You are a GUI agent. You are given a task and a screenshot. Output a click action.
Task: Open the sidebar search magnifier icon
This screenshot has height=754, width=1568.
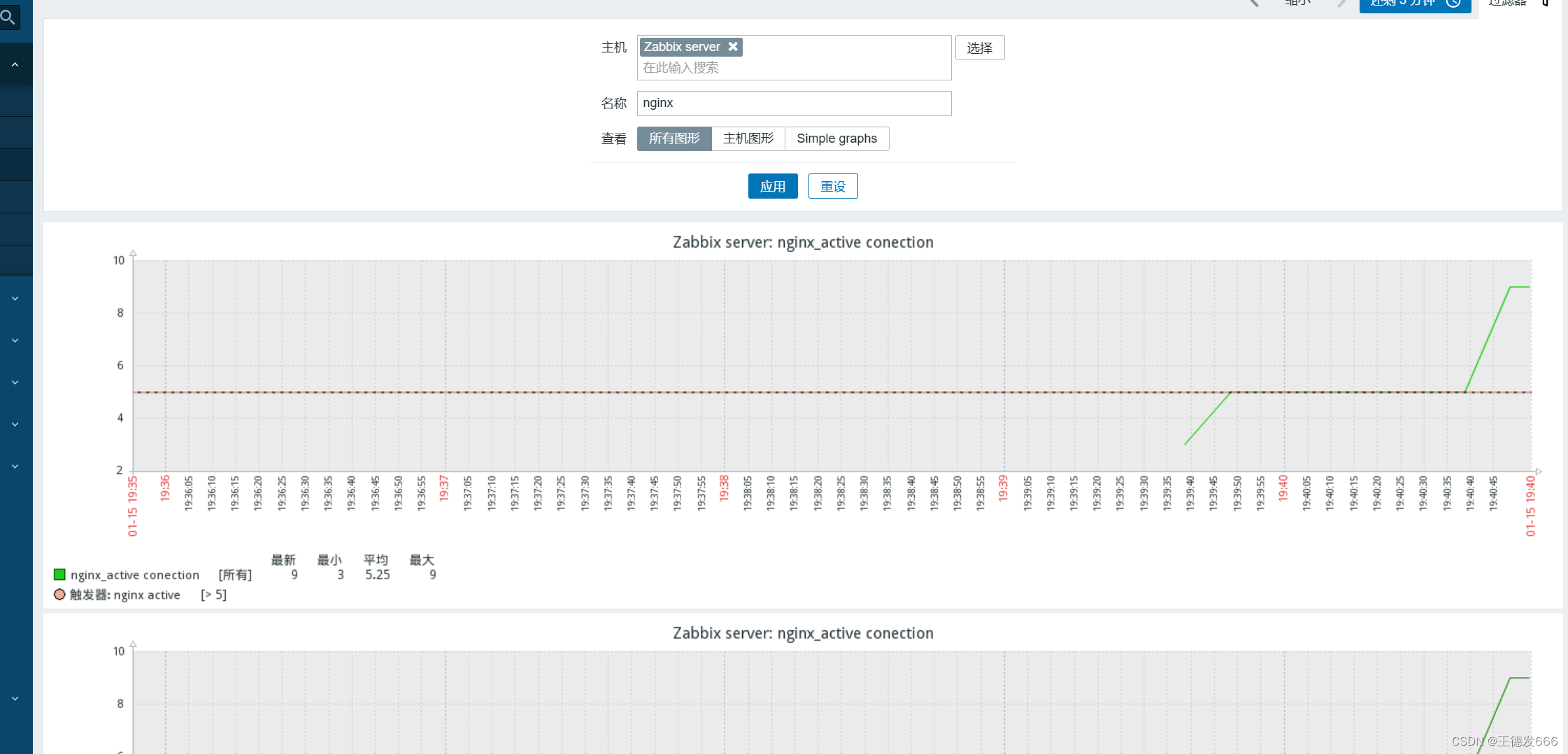(8, 17)
